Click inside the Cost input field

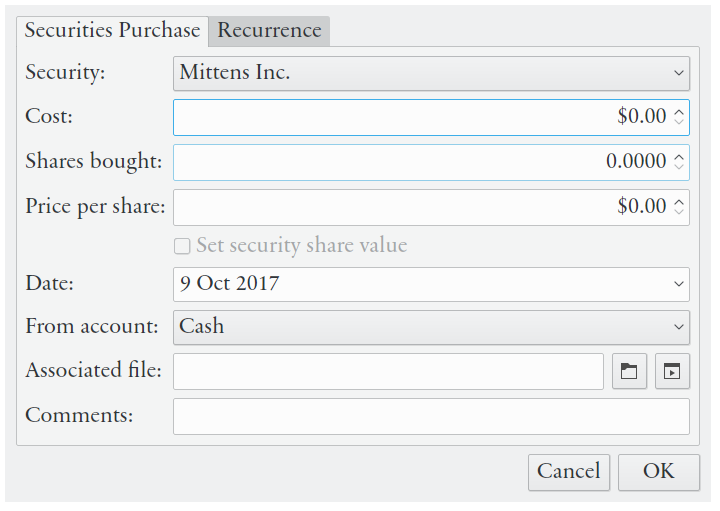pos(400,117)
